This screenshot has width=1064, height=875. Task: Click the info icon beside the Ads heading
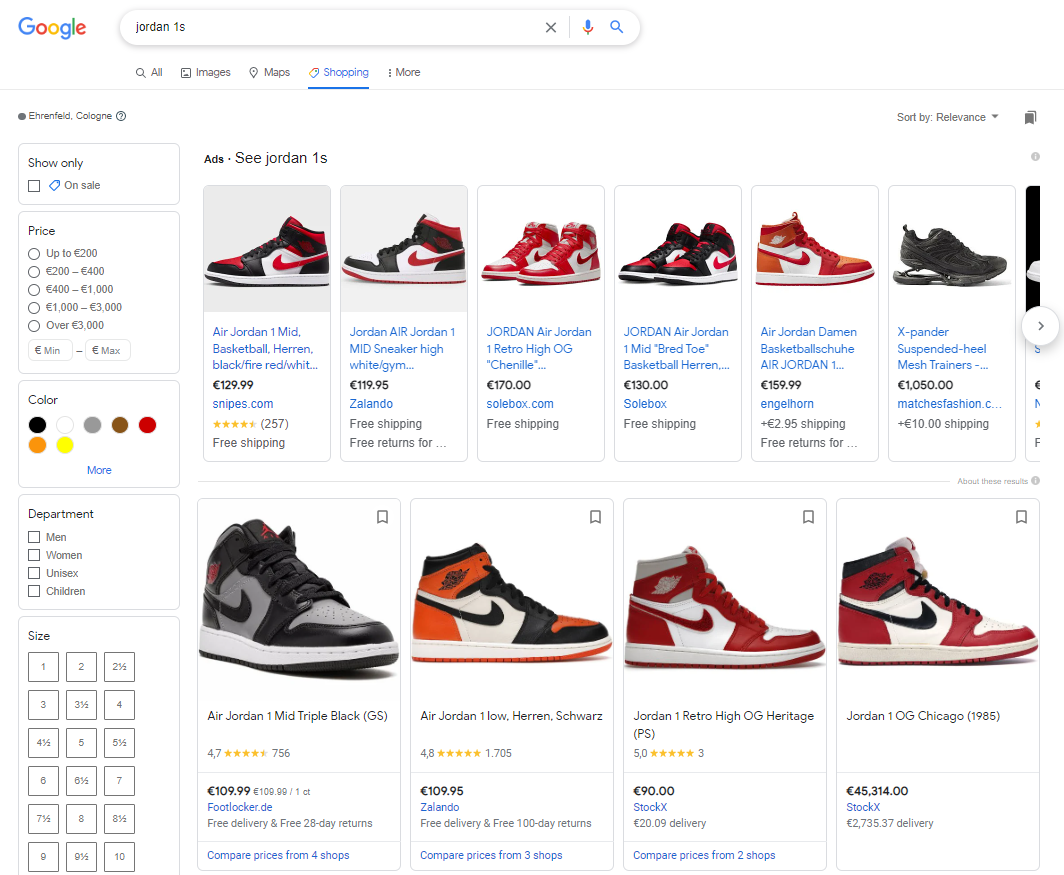coord(1035,157)
